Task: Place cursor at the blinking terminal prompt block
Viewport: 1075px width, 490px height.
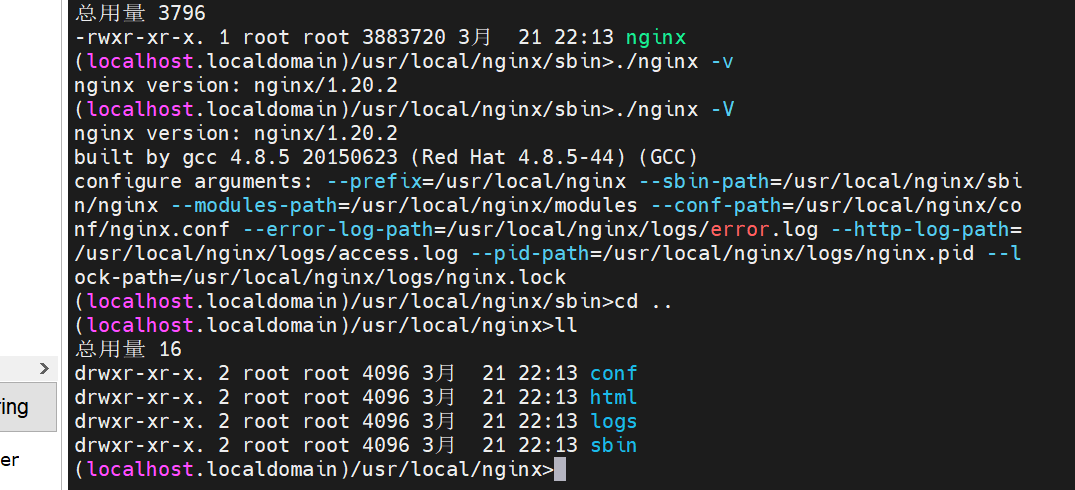Action: pyautogui.click(x=559, y=470)
